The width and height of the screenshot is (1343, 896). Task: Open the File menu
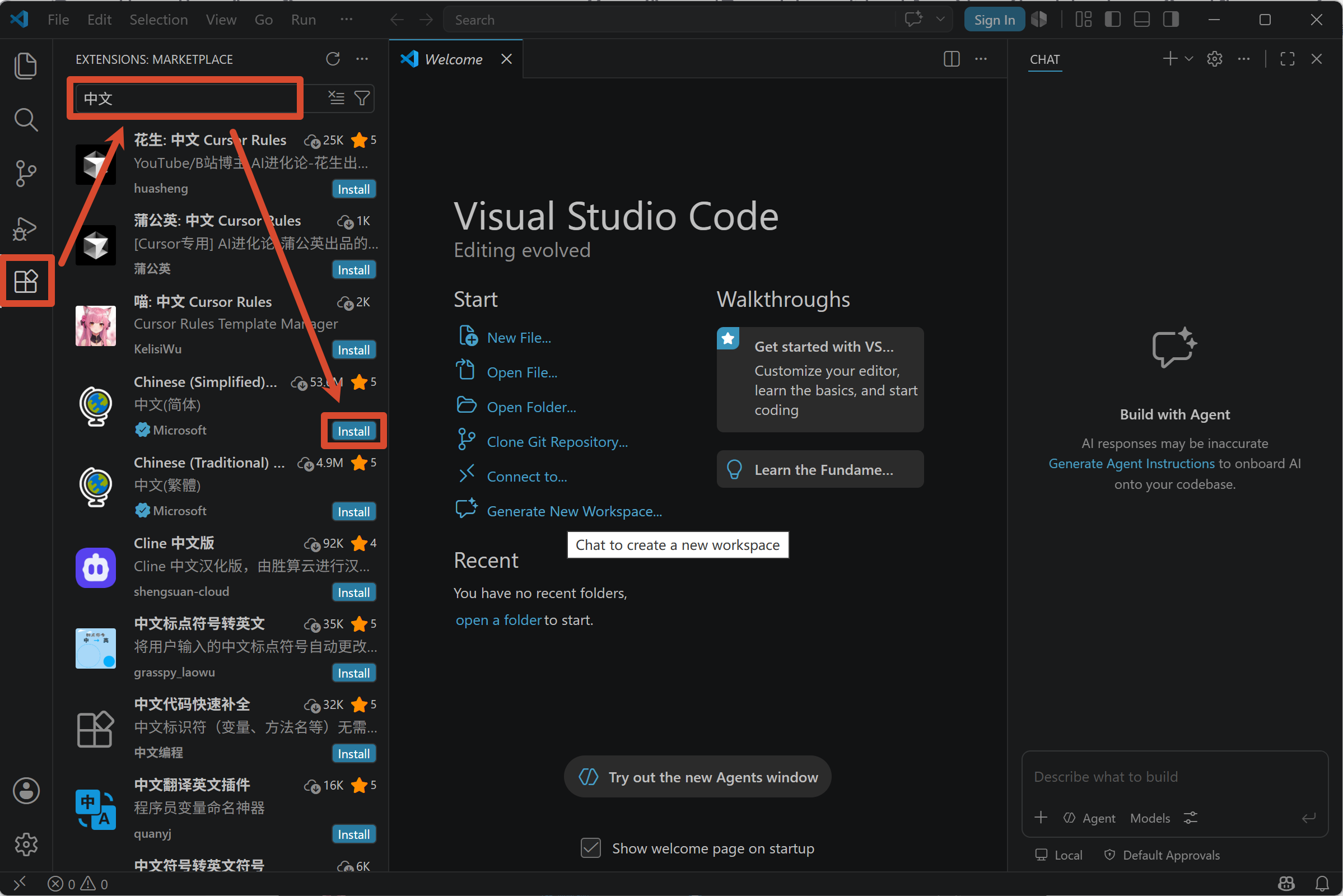(58, 20)
